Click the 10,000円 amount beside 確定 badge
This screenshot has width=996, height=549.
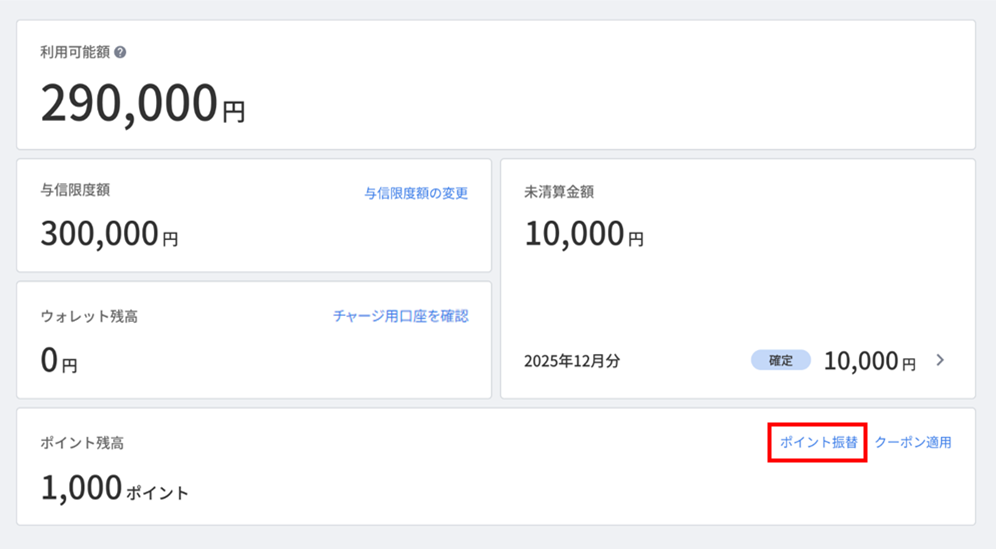tap(869, 362)
